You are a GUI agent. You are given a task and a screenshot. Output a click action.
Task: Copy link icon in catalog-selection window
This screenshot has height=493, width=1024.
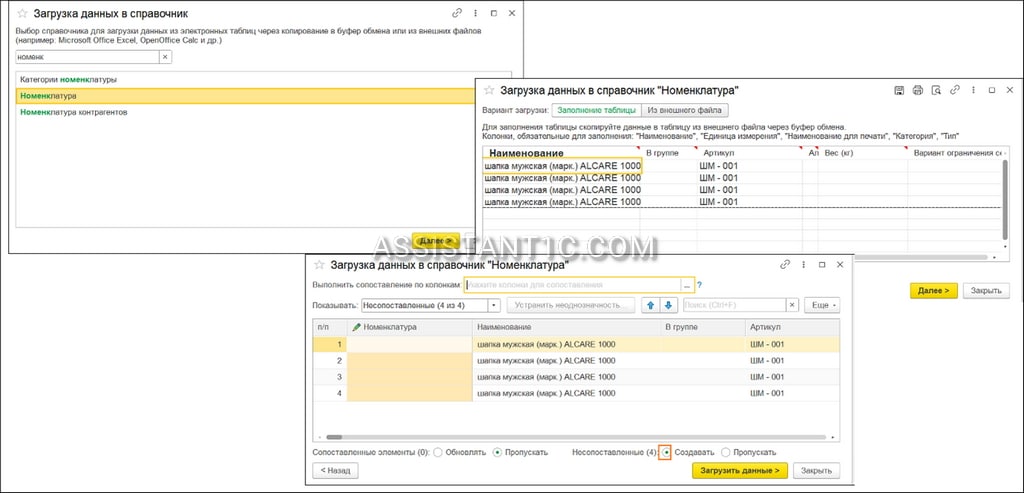pyautogui.click(x=456, y=13)
